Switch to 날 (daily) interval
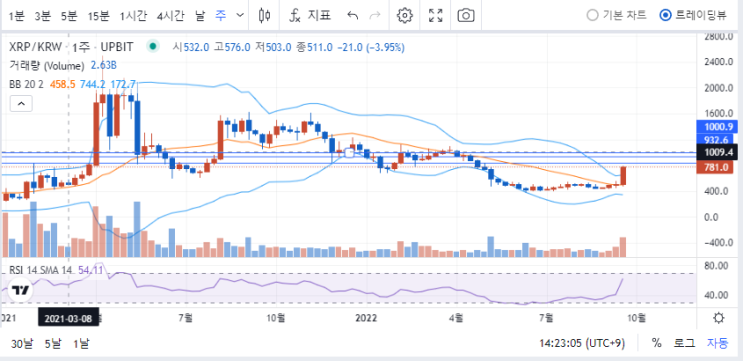 200,16
